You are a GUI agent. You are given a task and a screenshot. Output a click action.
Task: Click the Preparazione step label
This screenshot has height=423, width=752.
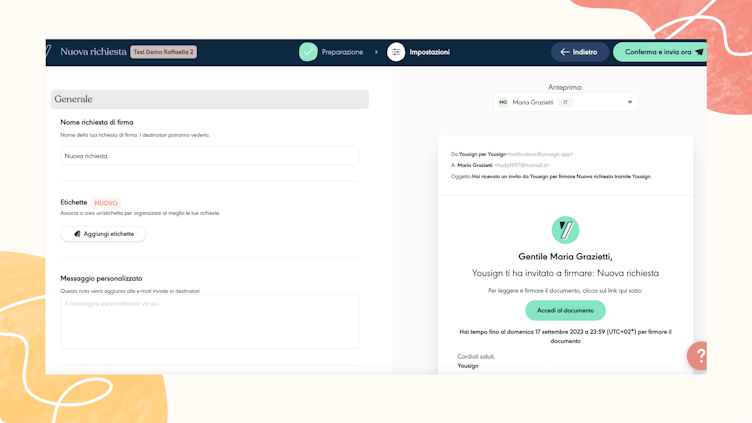[x=342, y=52]
